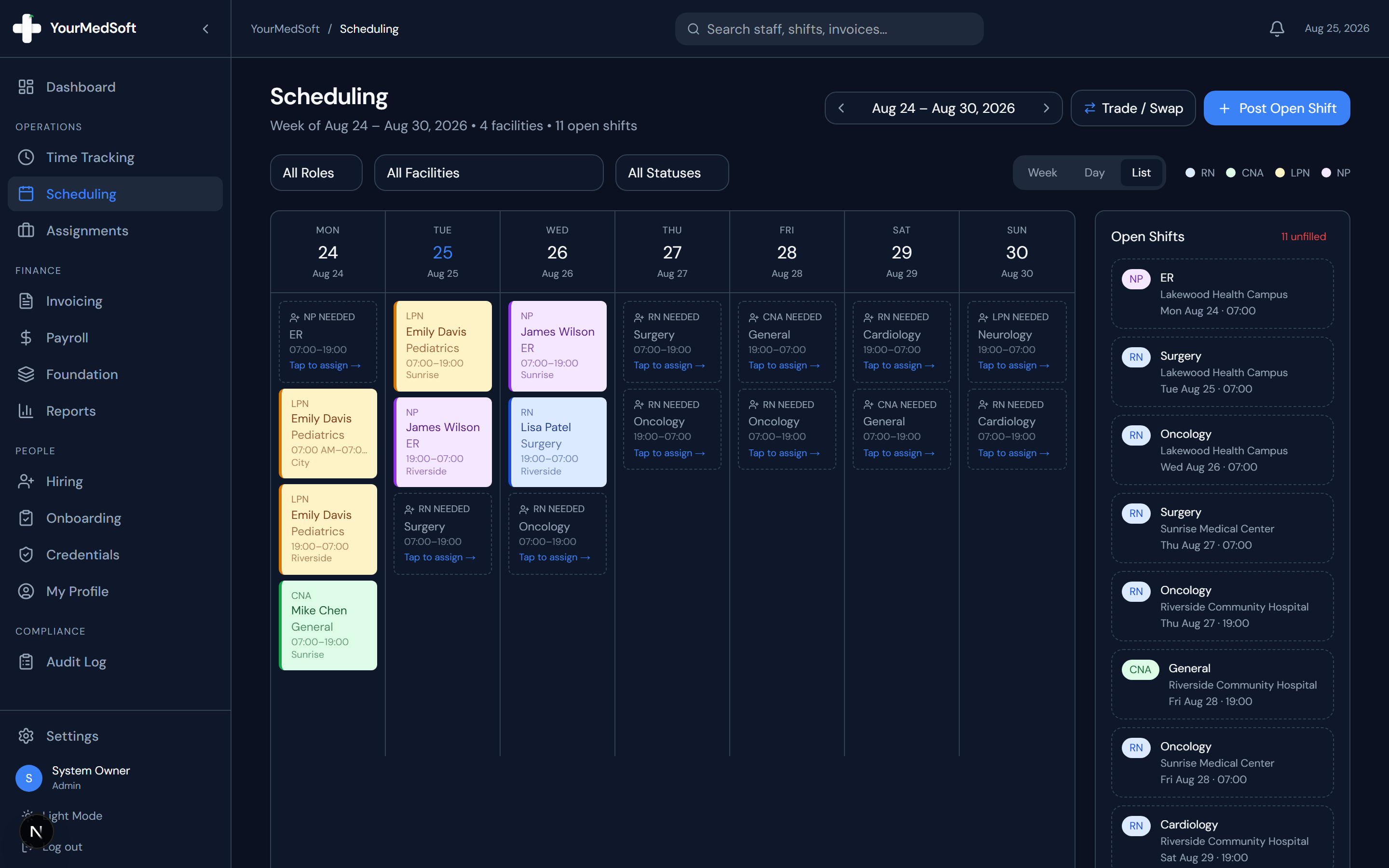The width and height of the screenshot is (1389, 868).
Task: Open Emily Davis Pediatrics Tuesday shift card
Action: pos(443,346)
